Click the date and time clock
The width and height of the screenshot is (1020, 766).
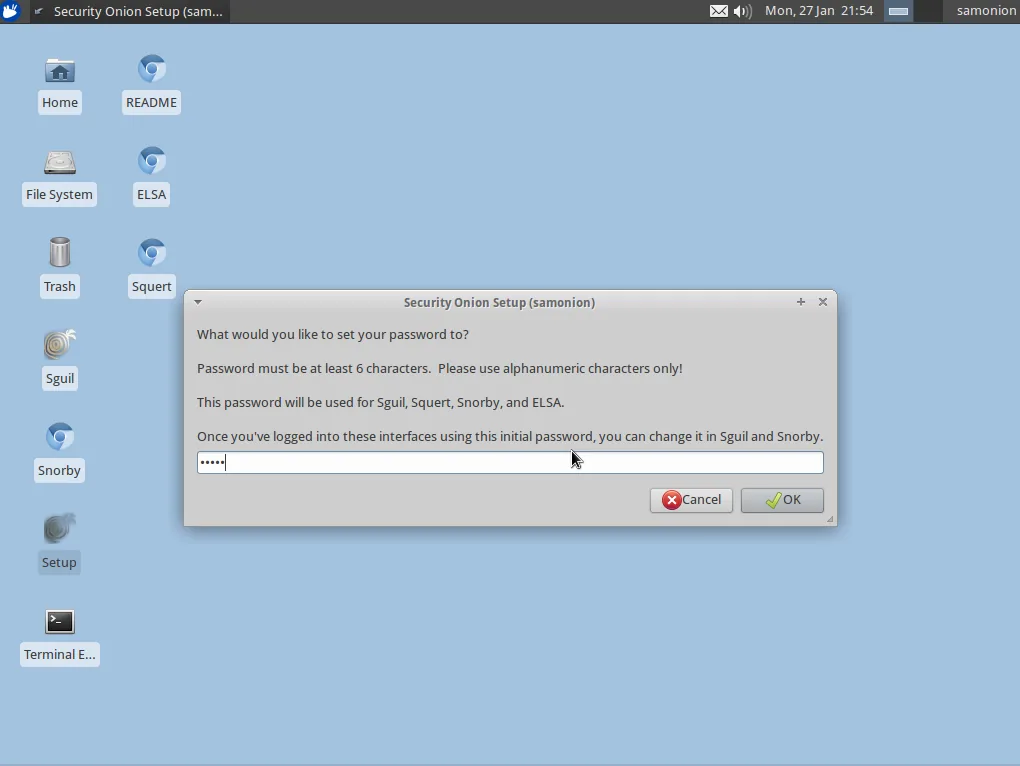tap(819, 11)
